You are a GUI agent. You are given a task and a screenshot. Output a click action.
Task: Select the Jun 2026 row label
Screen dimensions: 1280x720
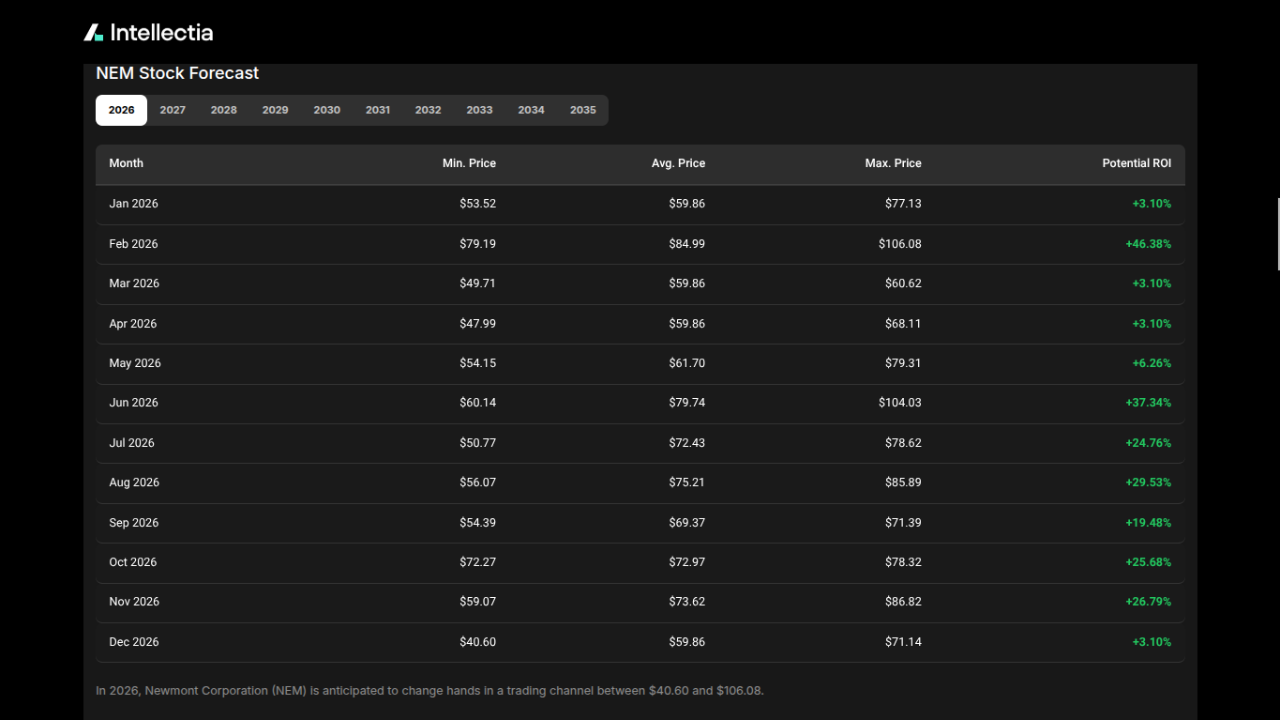pyautogui.click(x=134, y=403)
